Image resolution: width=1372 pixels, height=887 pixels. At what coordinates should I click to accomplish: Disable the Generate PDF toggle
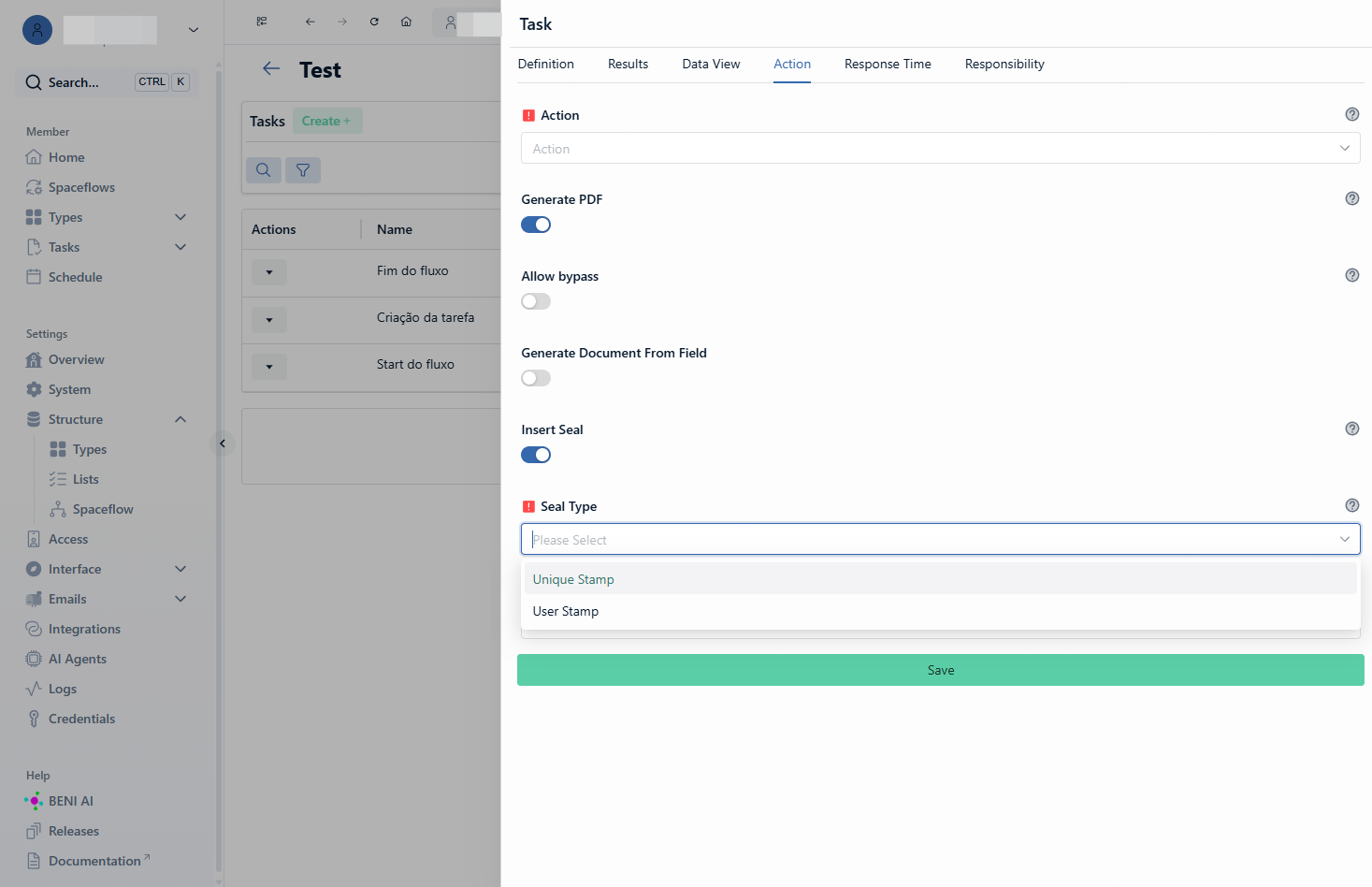coord(536,225)
